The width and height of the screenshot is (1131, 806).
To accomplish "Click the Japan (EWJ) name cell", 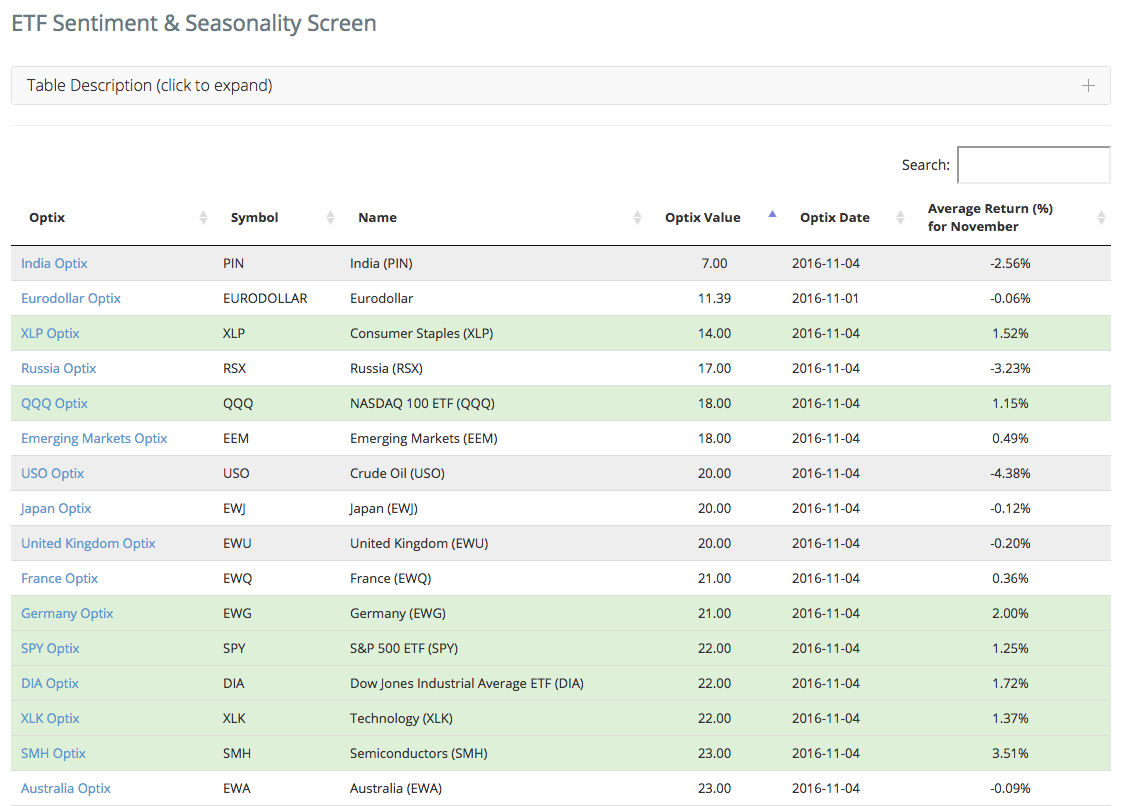I will click(x=384, y=508).
